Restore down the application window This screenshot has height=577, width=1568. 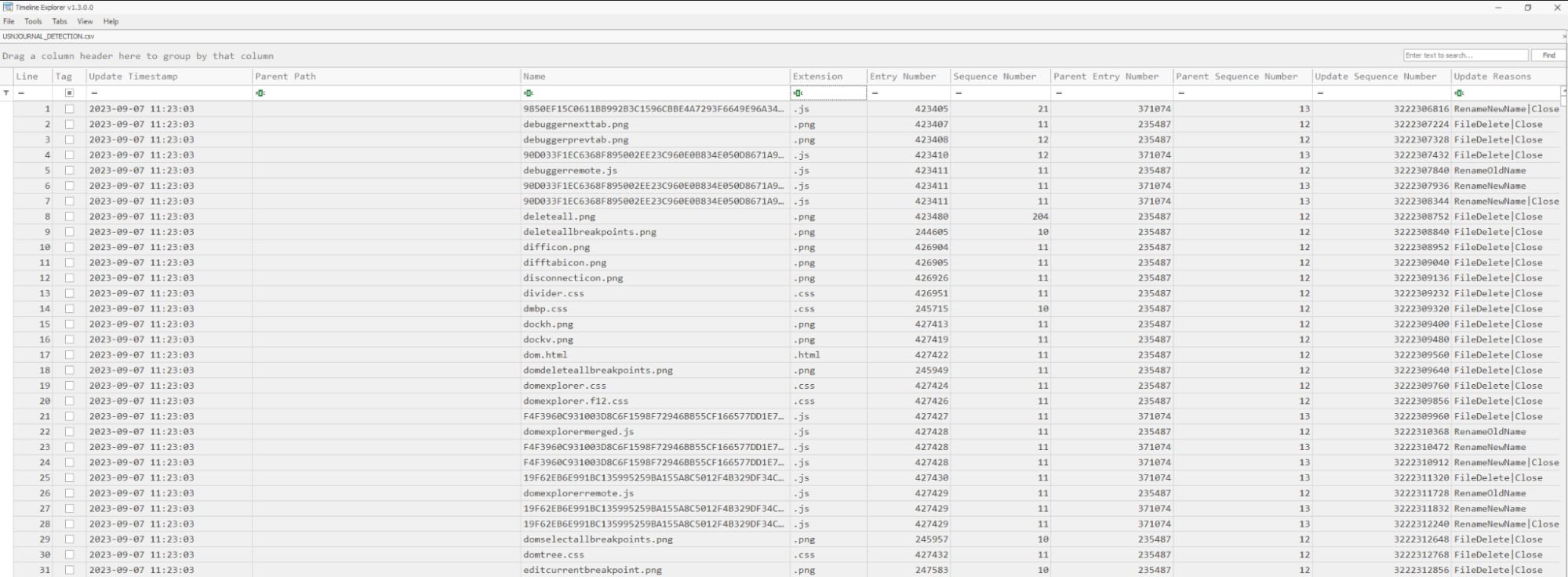[x=1527, y=8]
